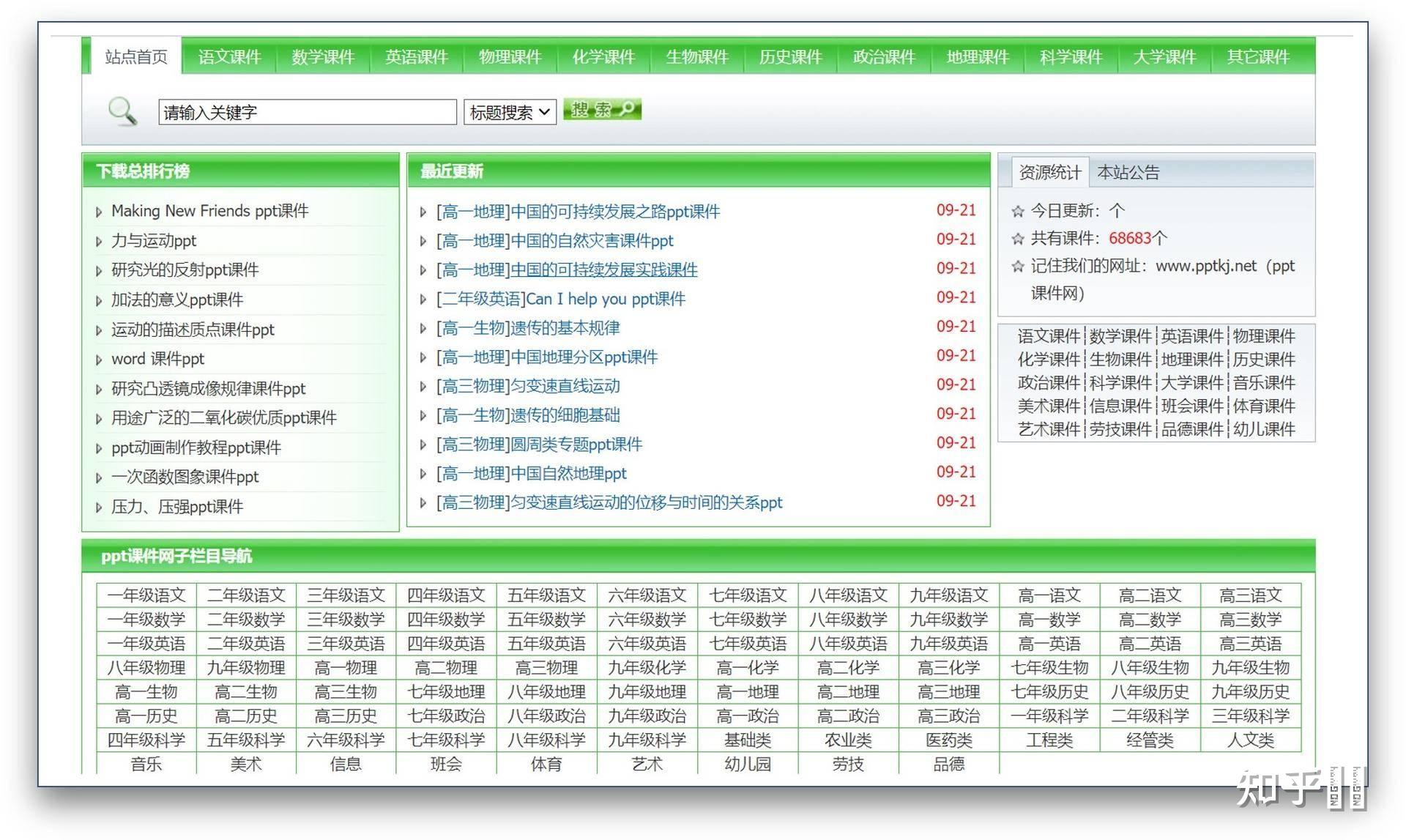Open the 英语课件 nav menu item
Viewport: 1406px width, 840px height.
417,57
